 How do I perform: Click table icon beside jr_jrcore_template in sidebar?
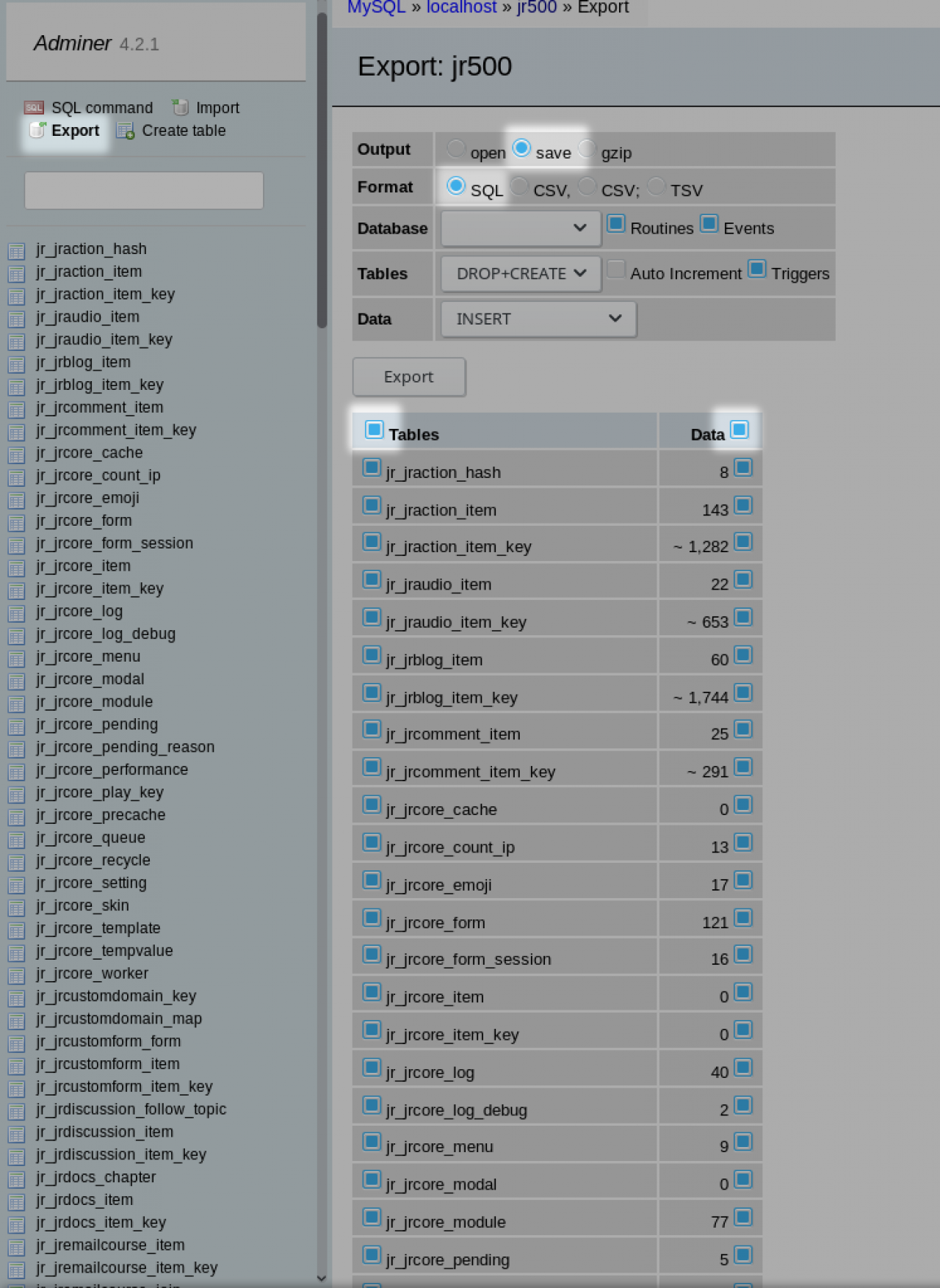[17, 930]
